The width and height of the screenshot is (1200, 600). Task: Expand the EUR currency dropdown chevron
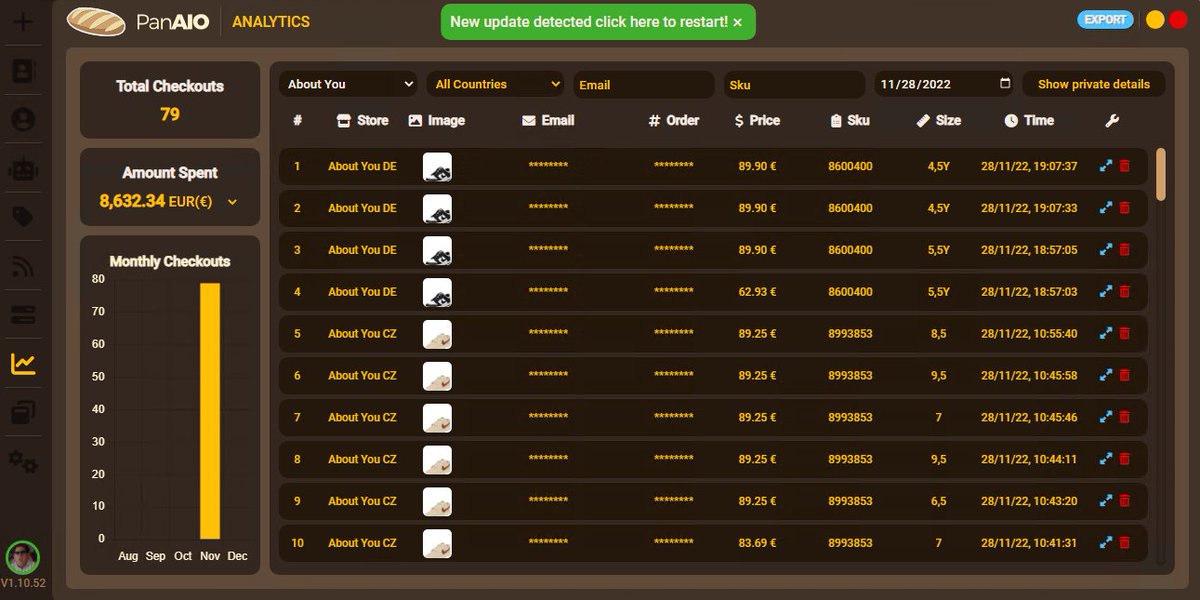click(x=232, y=202)
